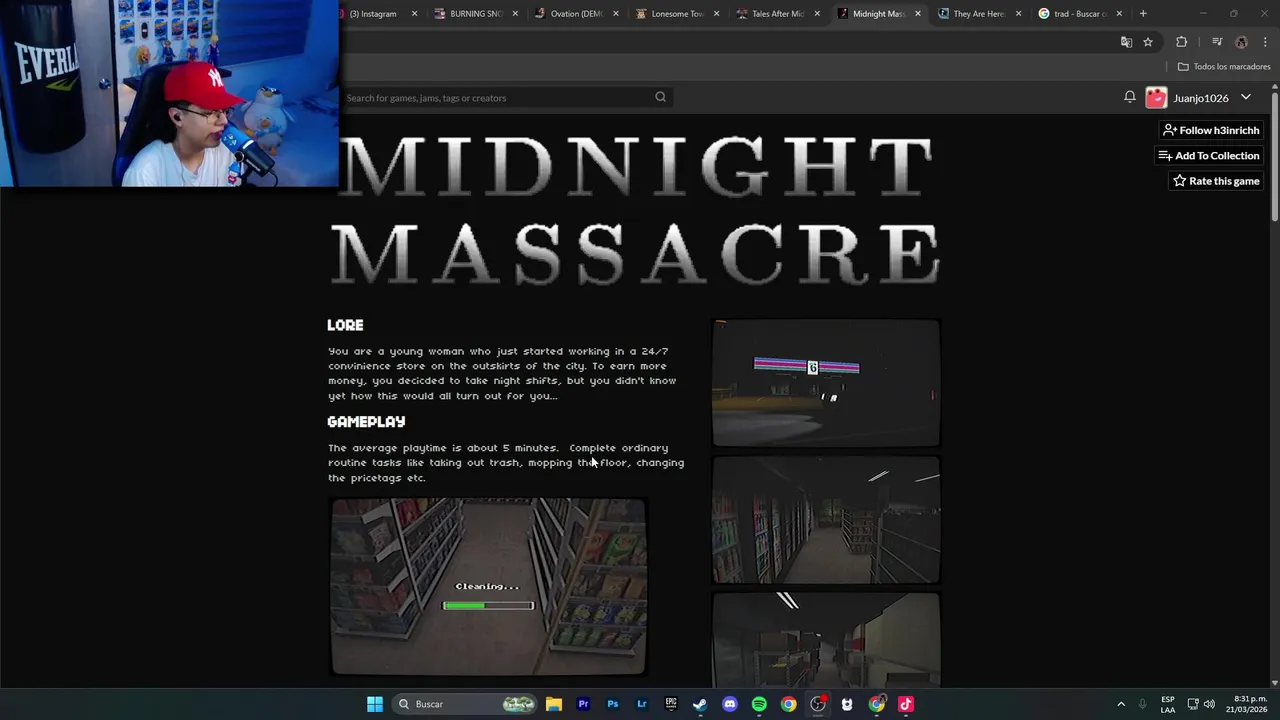Open the partly visible third screenshot thumbnail
This screenshot has height=720, width=1280.
[826, 640]
